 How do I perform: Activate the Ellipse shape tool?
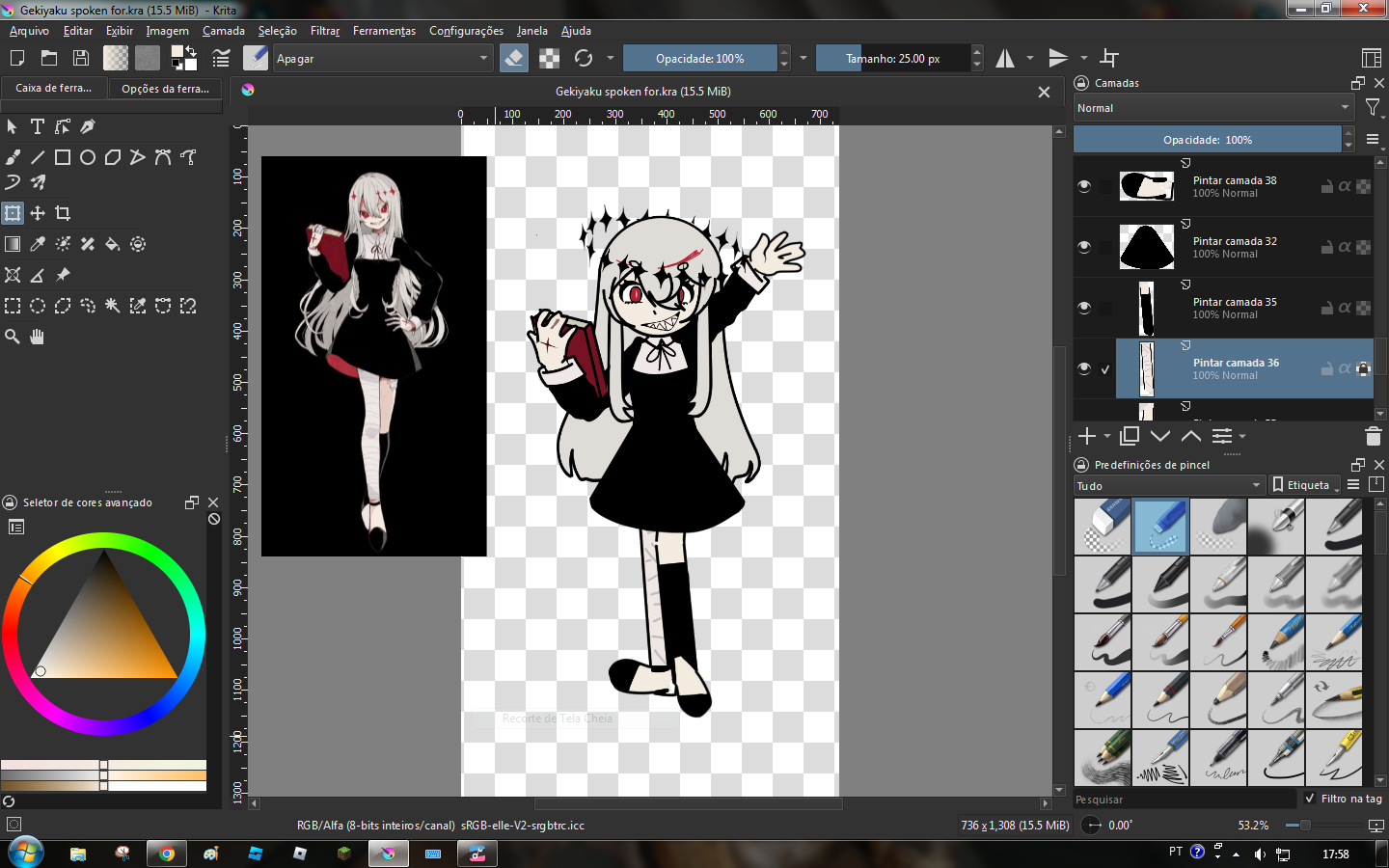click(x=88, y=157)
